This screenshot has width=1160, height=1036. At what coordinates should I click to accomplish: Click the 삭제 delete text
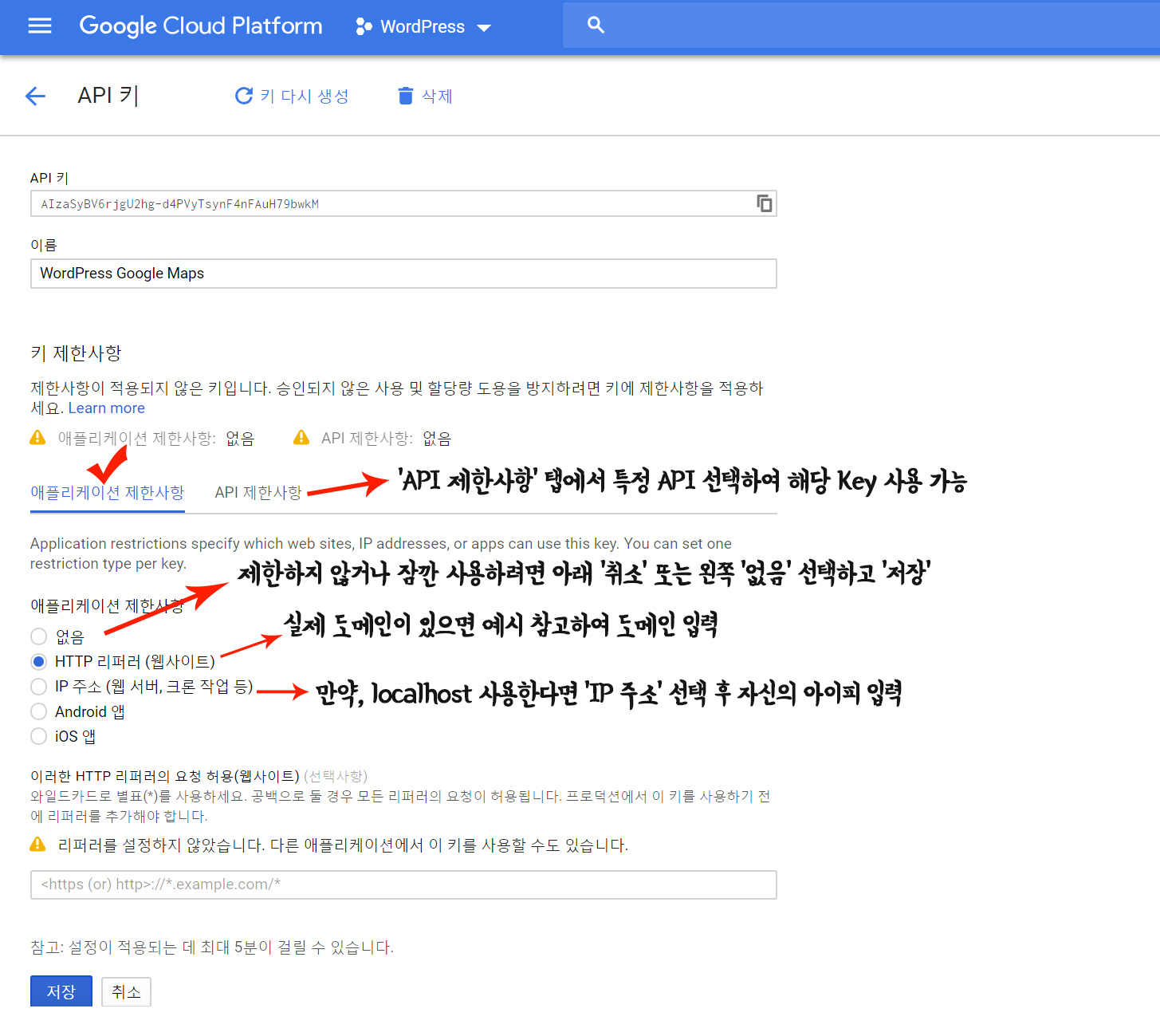coord(437,96)
